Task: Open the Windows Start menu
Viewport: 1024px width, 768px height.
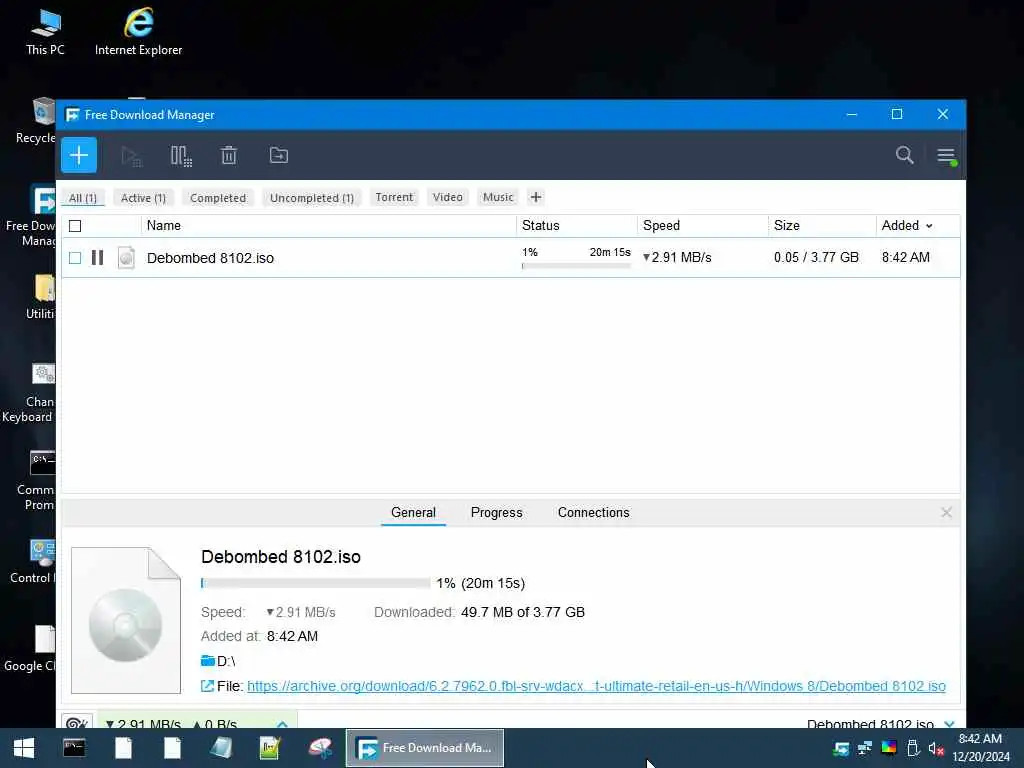Action: [x=24, y=748]
